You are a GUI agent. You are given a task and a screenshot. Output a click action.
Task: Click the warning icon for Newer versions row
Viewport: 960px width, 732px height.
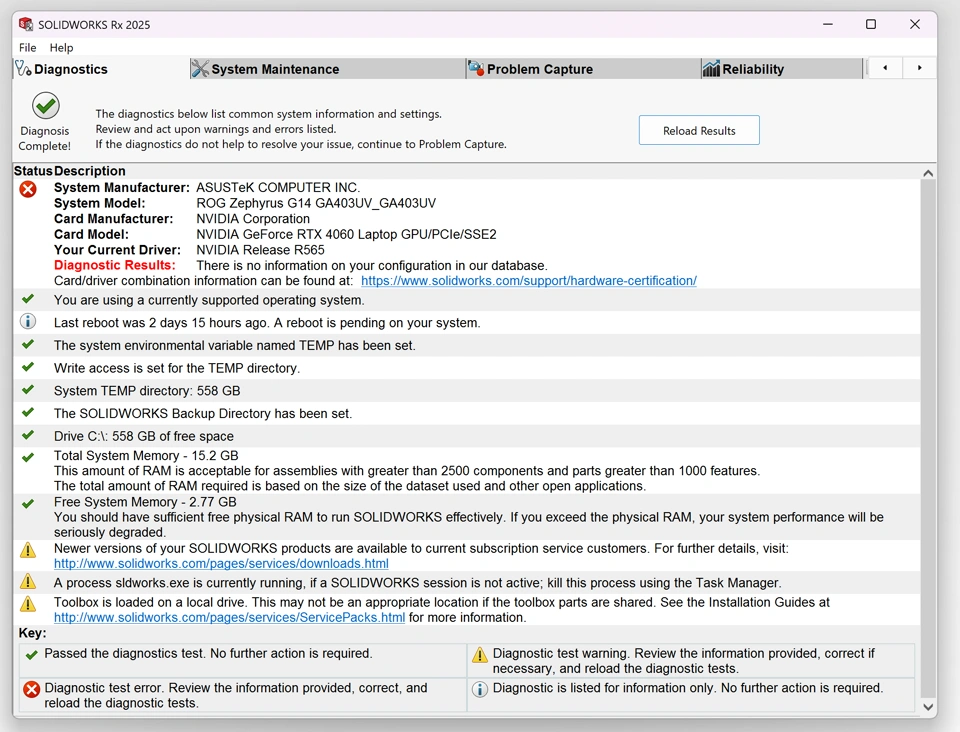coord(28,550)
